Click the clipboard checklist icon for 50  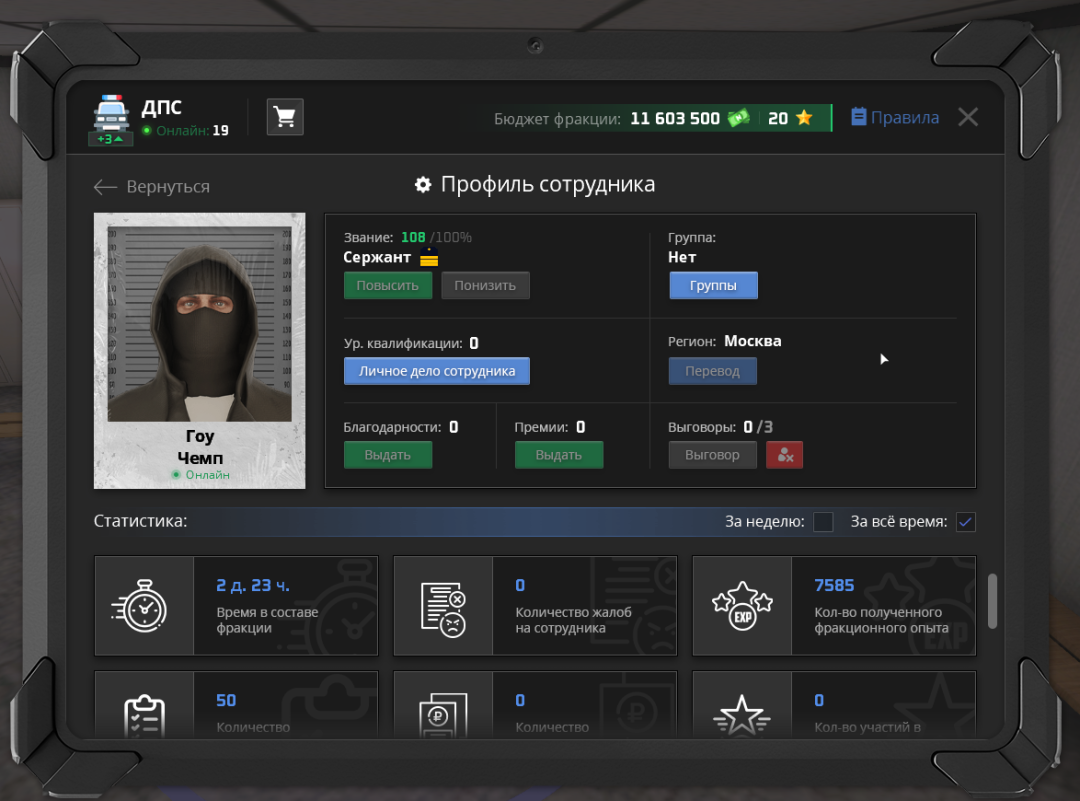[x=145, y=716]
